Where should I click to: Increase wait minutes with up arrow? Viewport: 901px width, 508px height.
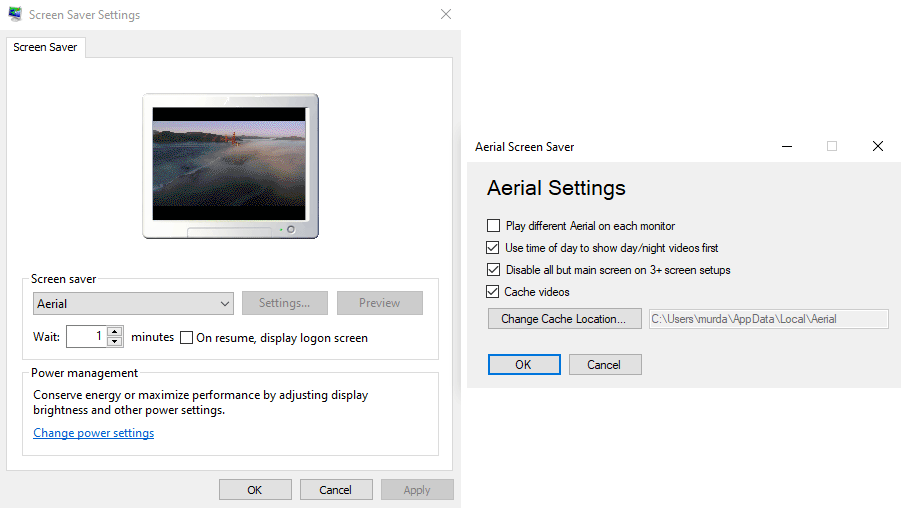tap(115, 332)
